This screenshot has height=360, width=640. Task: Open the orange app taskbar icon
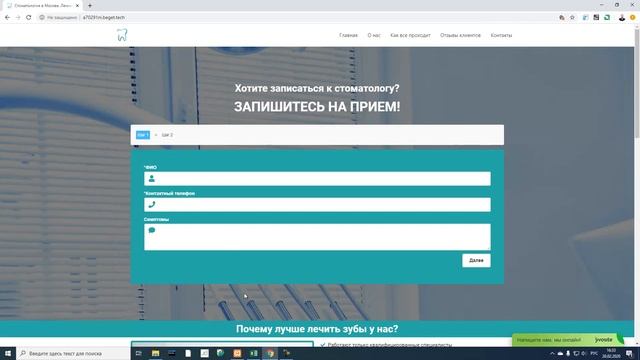[237, 353]
